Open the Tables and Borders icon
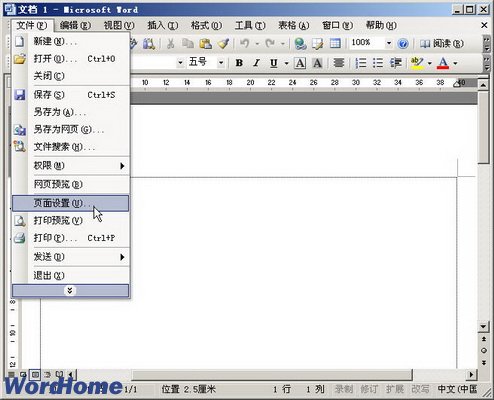 tap(318, 43)
